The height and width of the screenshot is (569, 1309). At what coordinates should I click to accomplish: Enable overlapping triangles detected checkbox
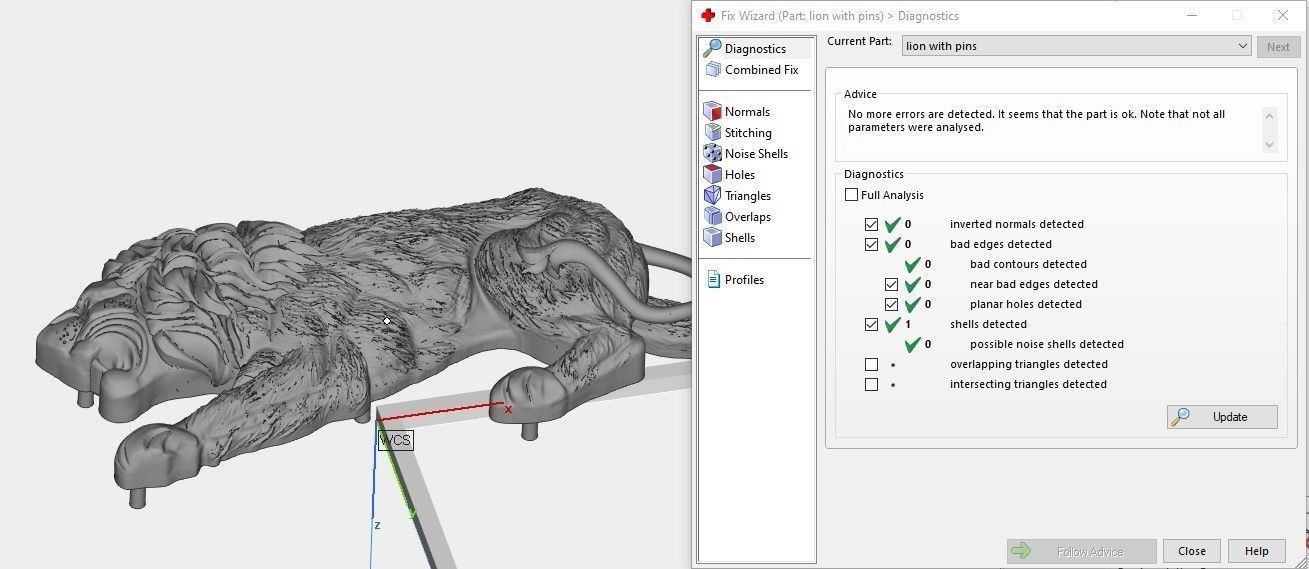pyautogui.click(x=872, y=364)
